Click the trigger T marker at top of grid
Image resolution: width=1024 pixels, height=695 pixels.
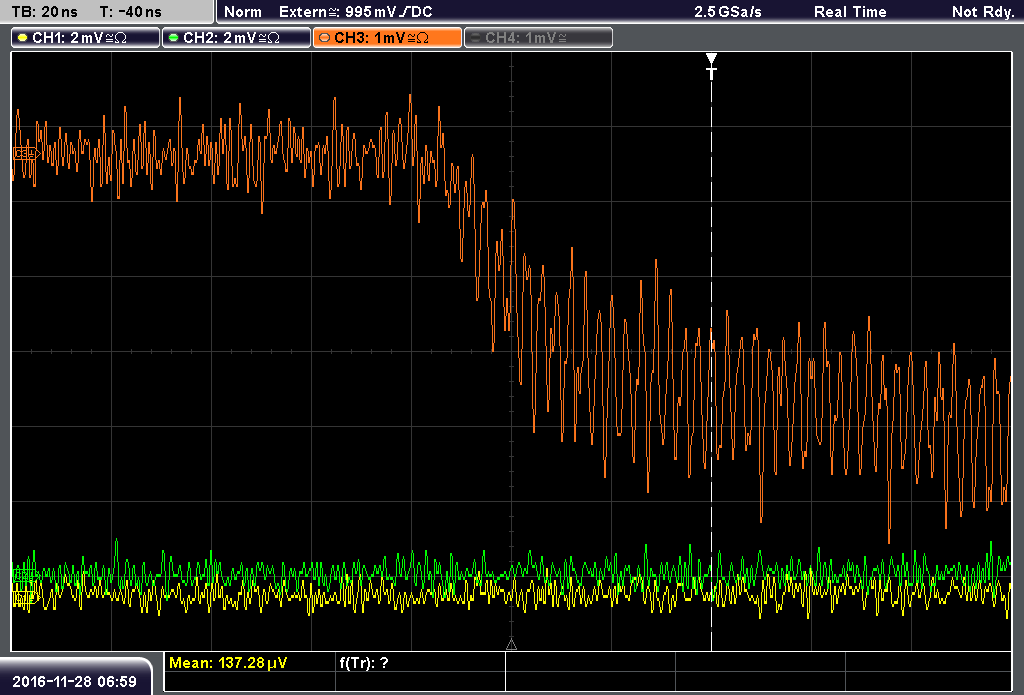(x=711, y=66)
